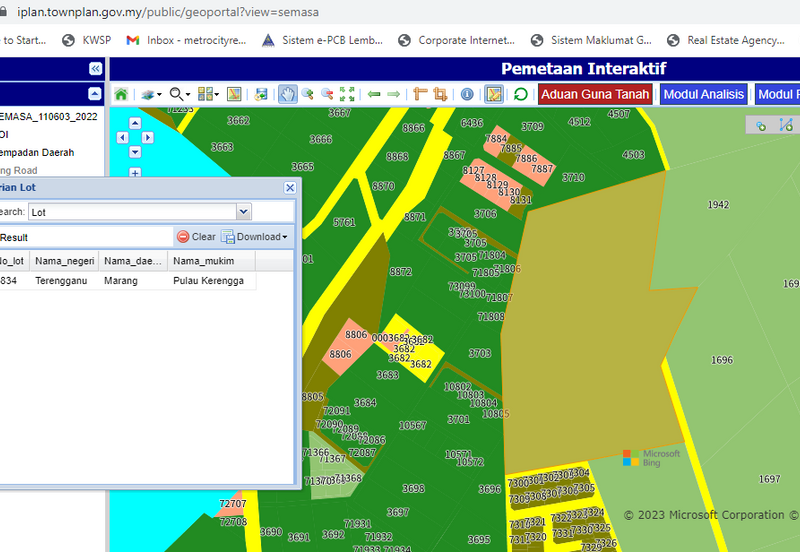Select the Marang cell in results
800x552 pixels.
click(121, 281)
